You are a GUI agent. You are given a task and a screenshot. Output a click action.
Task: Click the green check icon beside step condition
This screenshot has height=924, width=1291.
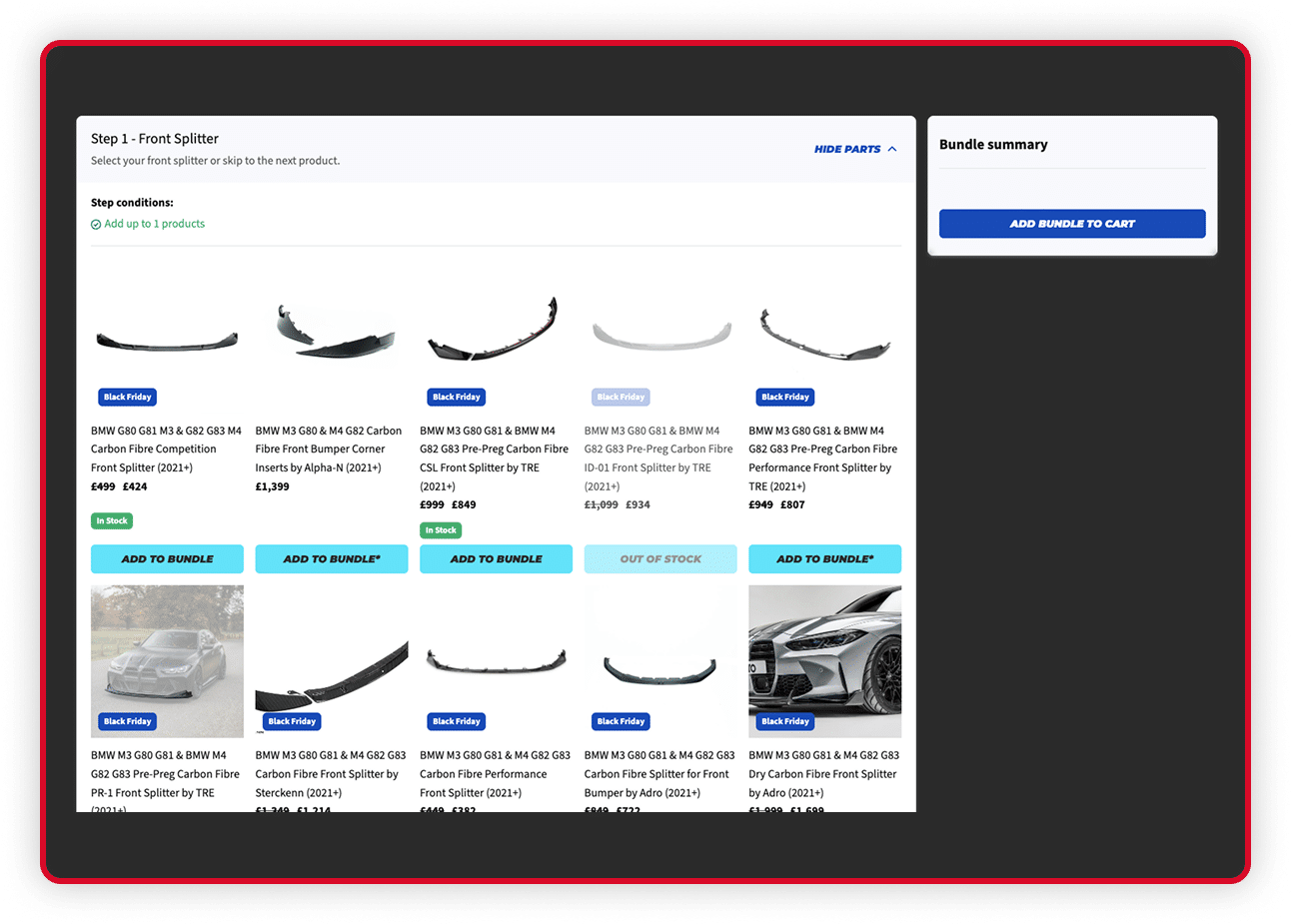coord(96,225)
